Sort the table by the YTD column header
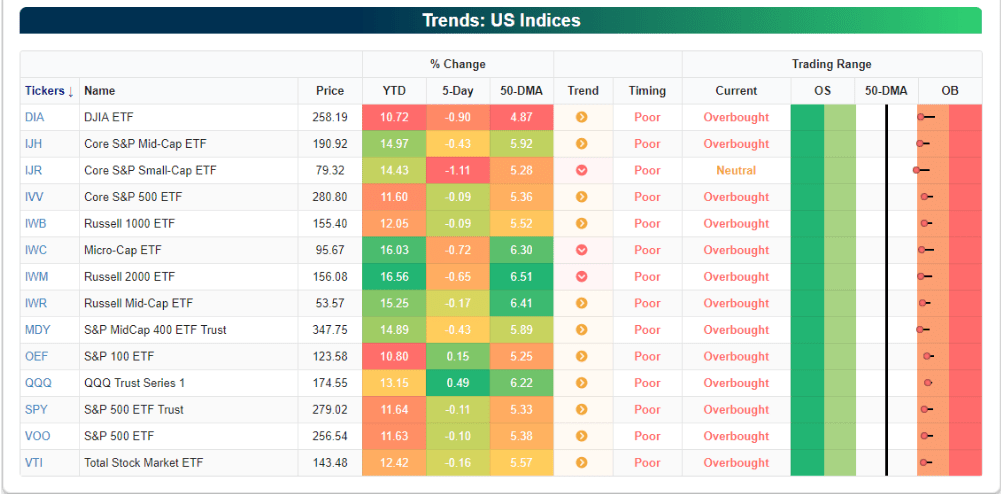1001x494 pixels. [x=394, y=91]
